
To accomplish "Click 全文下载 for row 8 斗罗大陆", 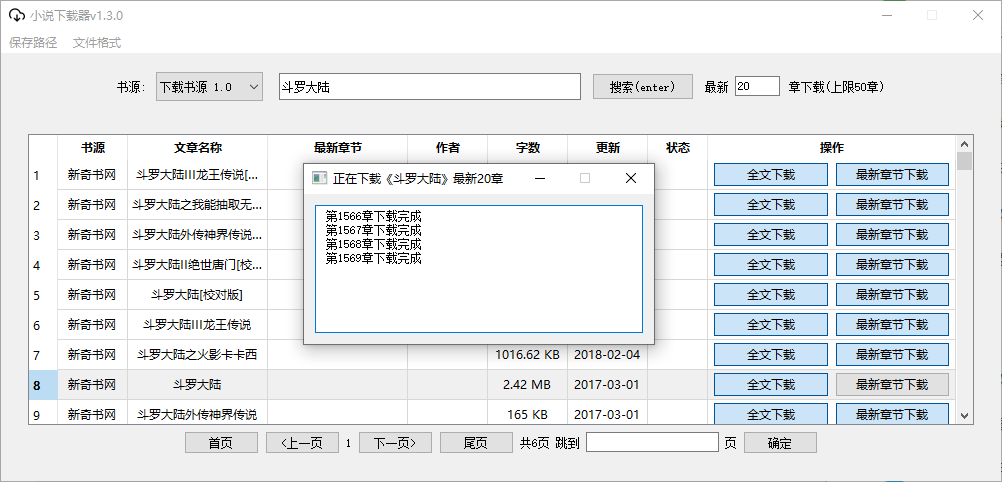I will click(770, 385).
